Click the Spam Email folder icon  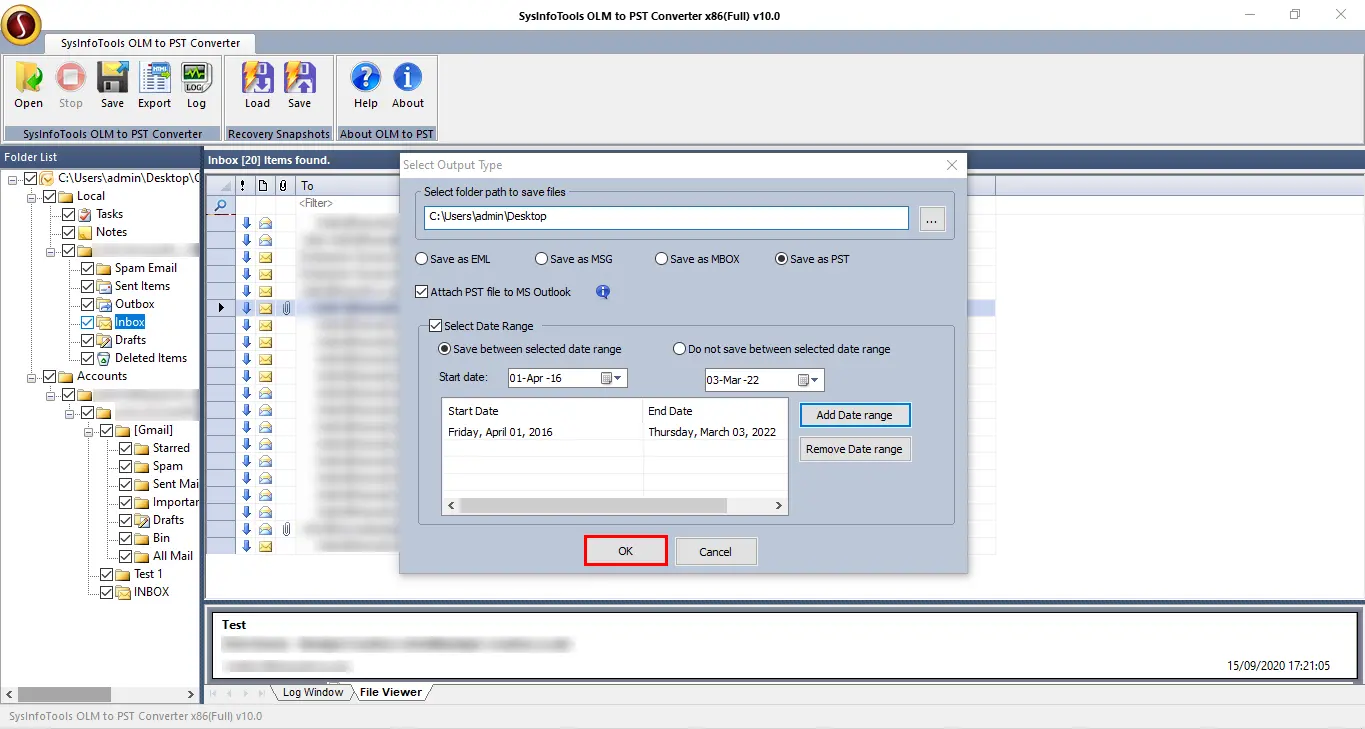point(104,268)
